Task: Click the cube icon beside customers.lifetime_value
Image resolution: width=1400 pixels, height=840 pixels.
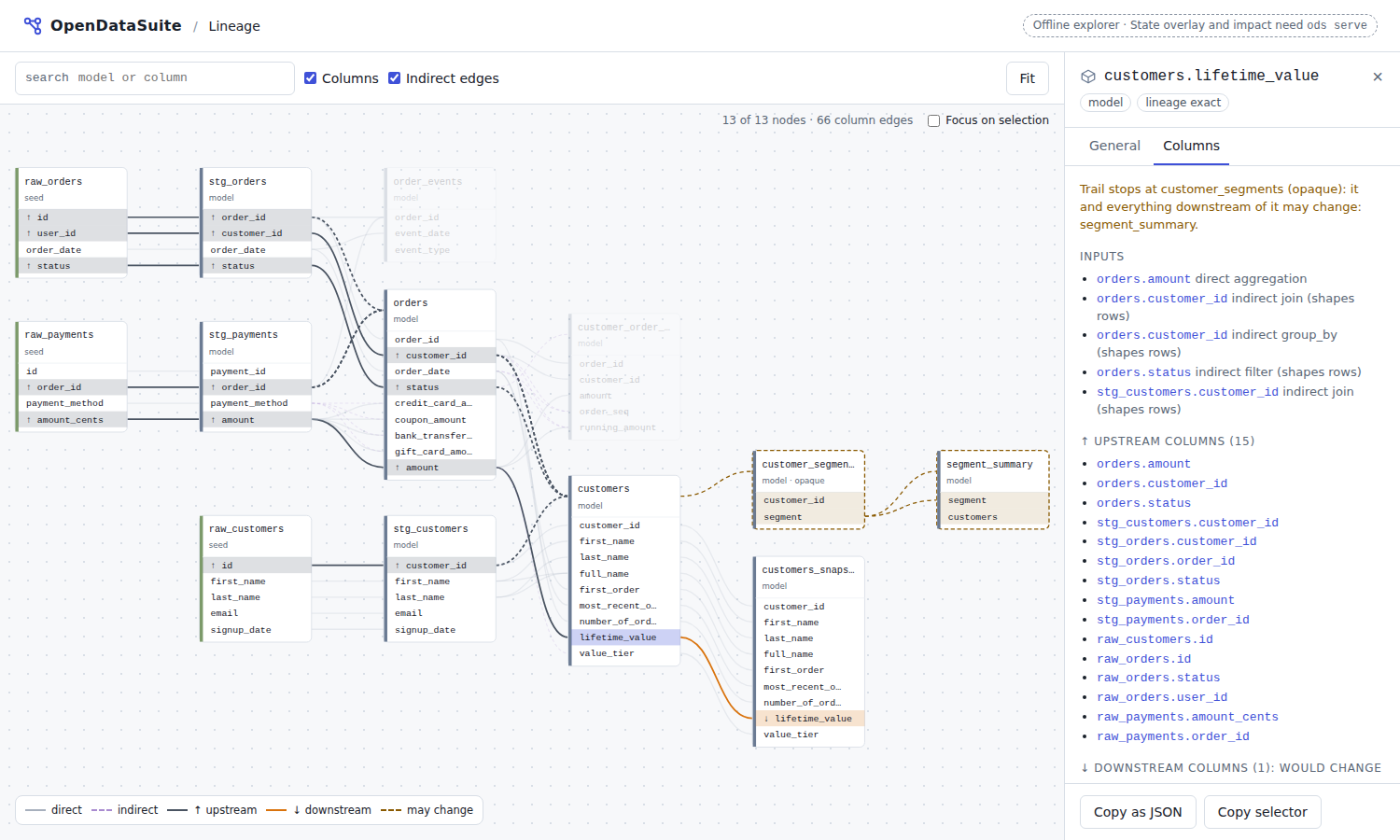Action: coord(1088,77)
